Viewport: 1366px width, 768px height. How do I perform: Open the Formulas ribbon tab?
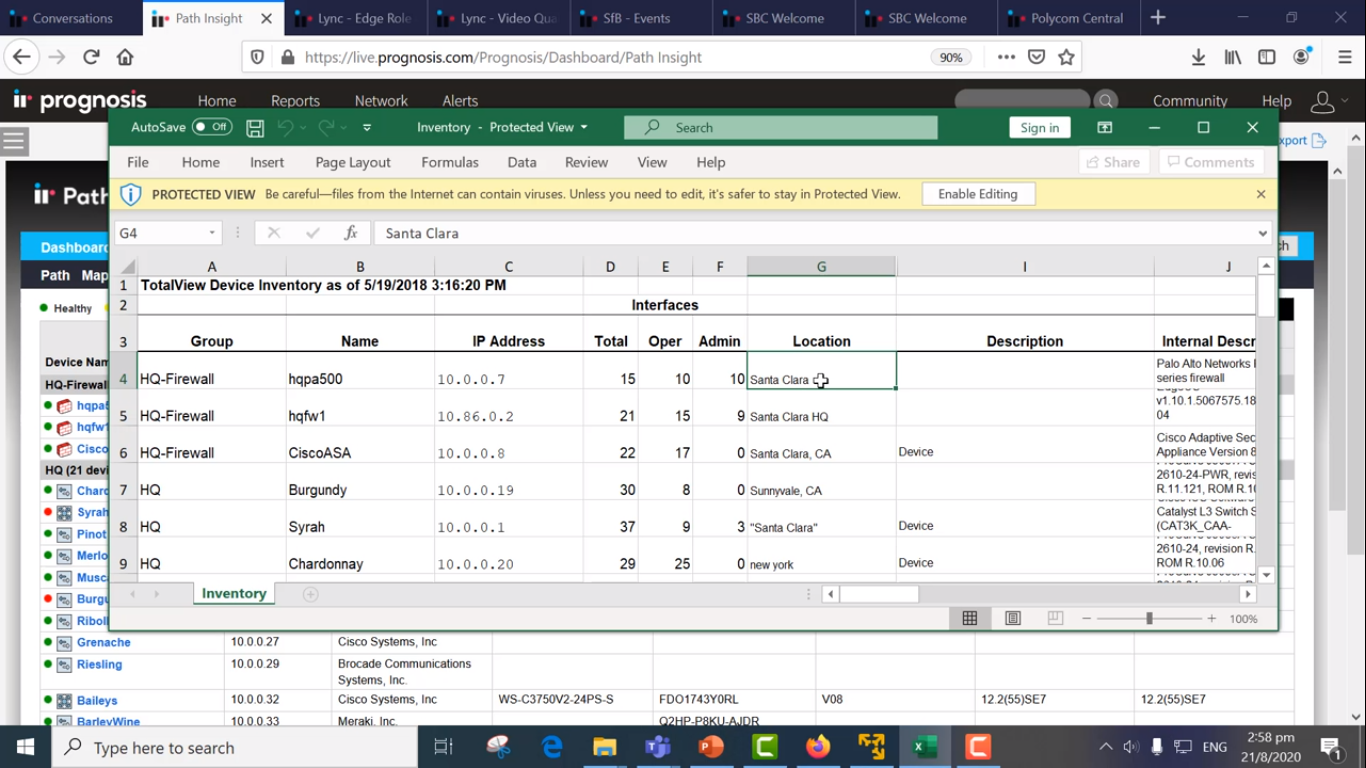[450, 162]
